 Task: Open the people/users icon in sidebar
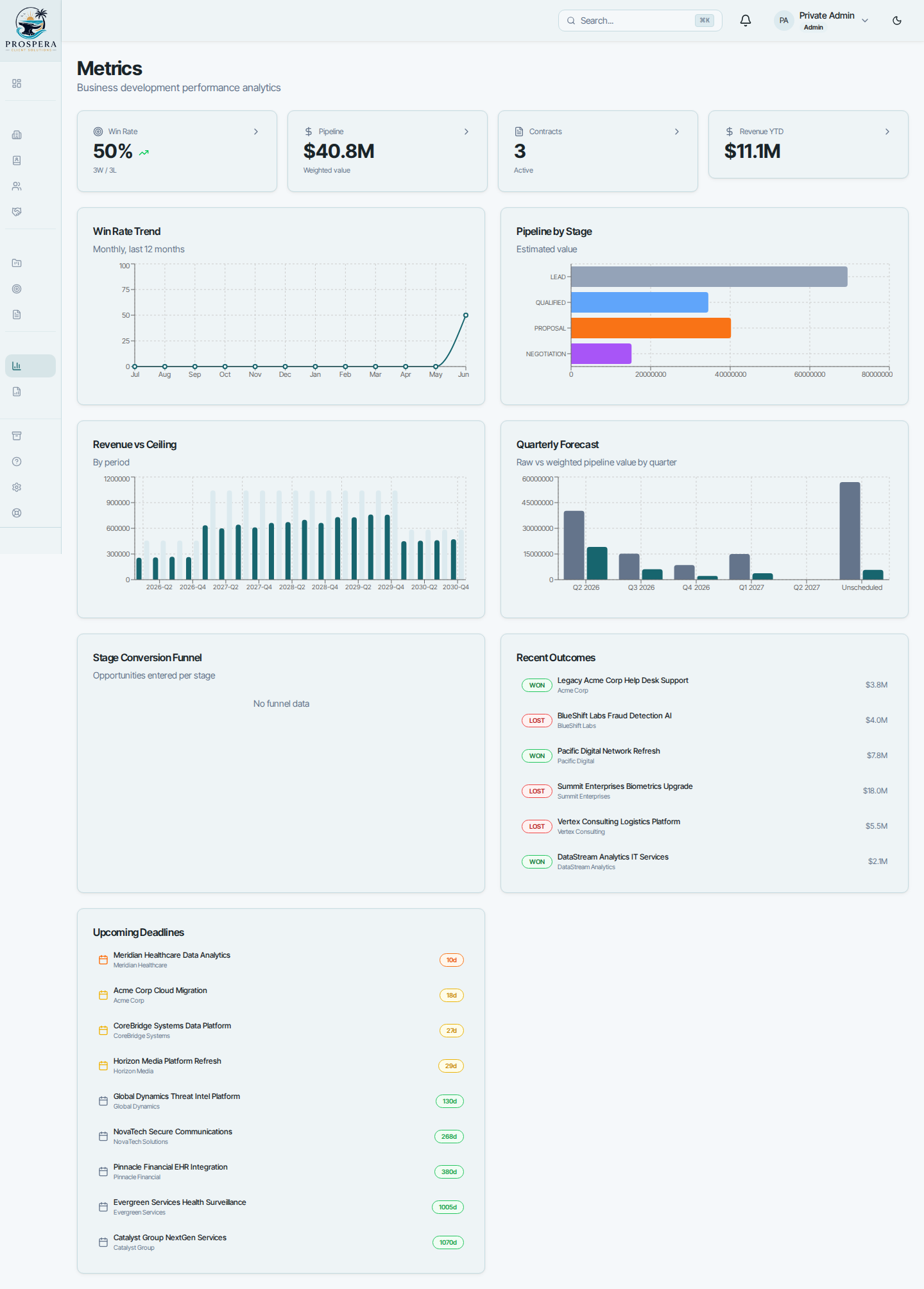point(17,186)
